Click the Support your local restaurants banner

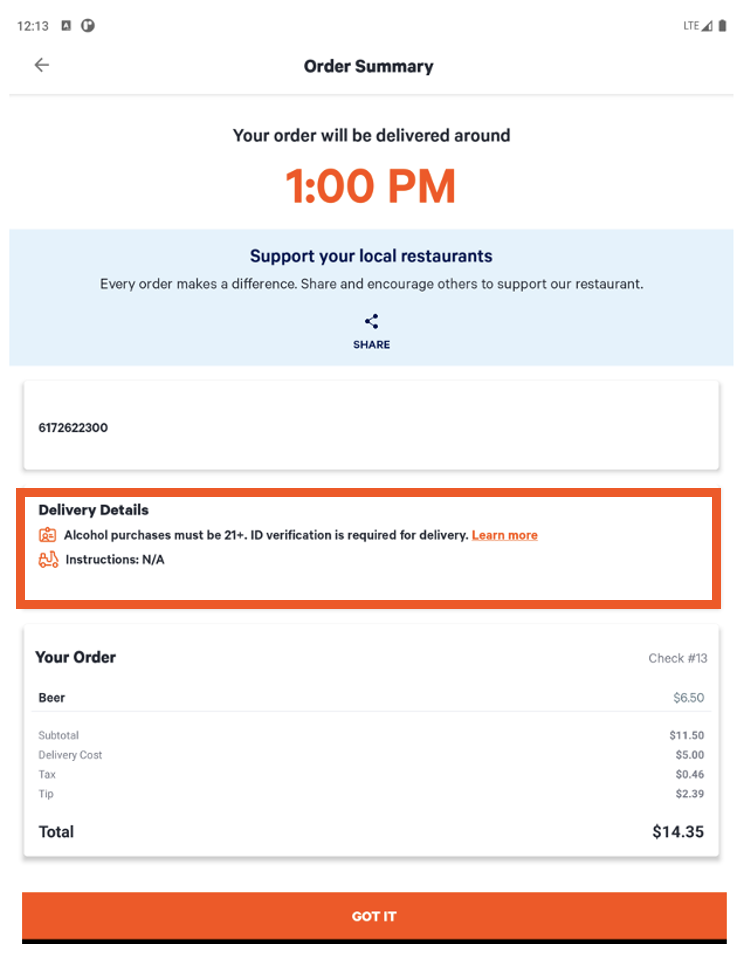click(x=371, y=257)
